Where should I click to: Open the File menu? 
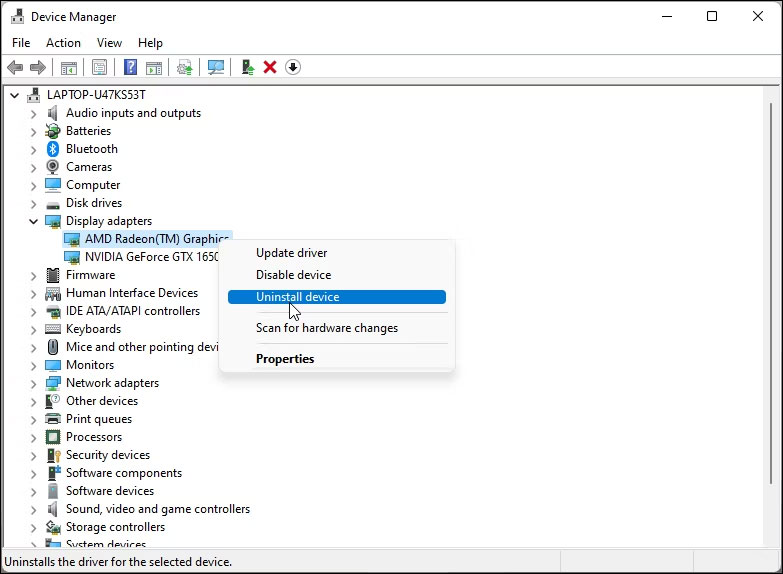[x=21, y=43]
